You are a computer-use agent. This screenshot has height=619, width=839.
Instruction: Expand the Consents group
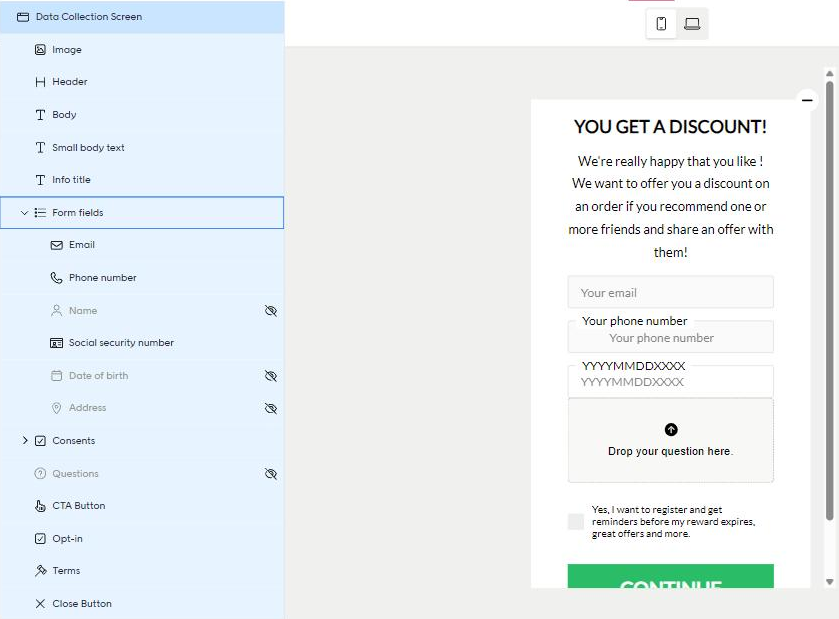pyautogui.click(x=25, y=440)
